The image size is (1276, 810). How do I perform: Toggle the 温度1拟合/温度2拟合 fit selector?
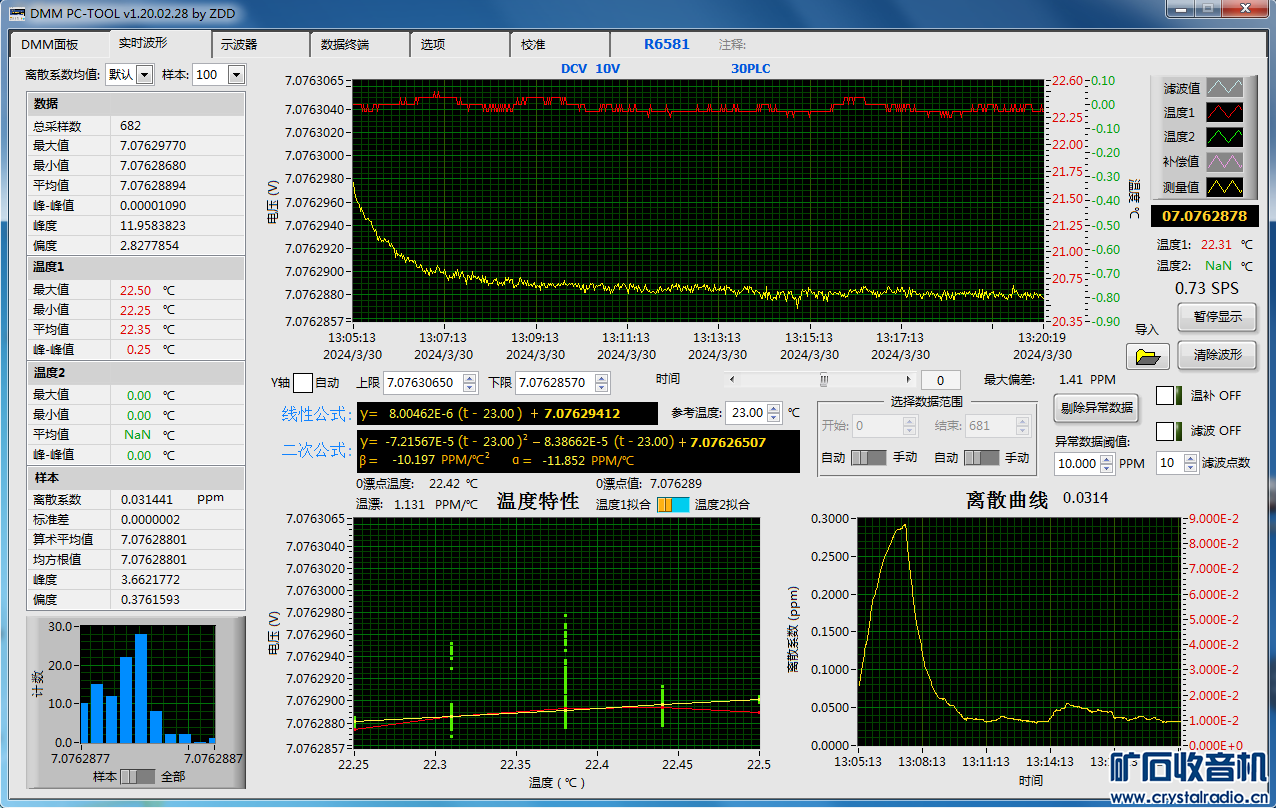pos(672,505)
